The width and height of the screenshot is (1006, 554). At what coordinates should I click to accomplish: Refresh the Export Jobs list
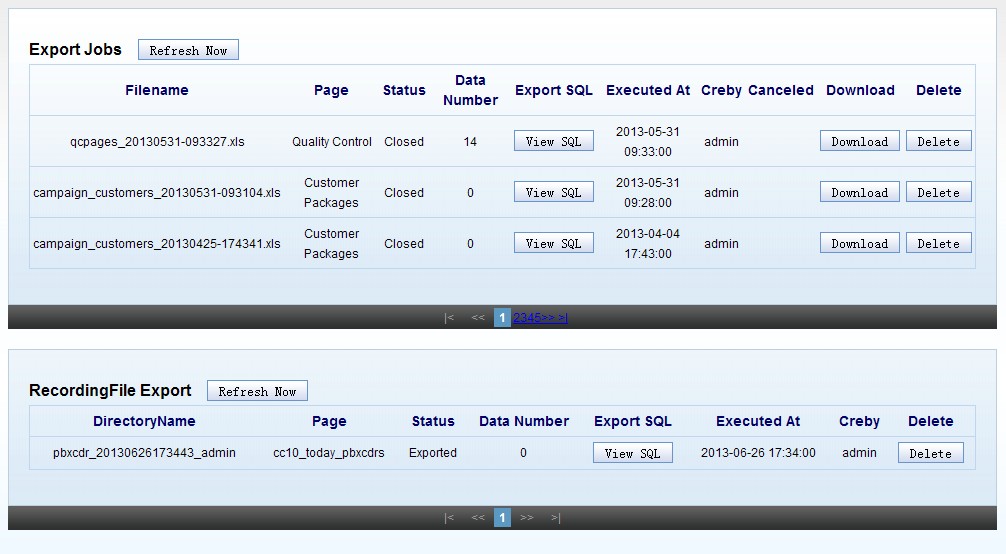point(188,50)
